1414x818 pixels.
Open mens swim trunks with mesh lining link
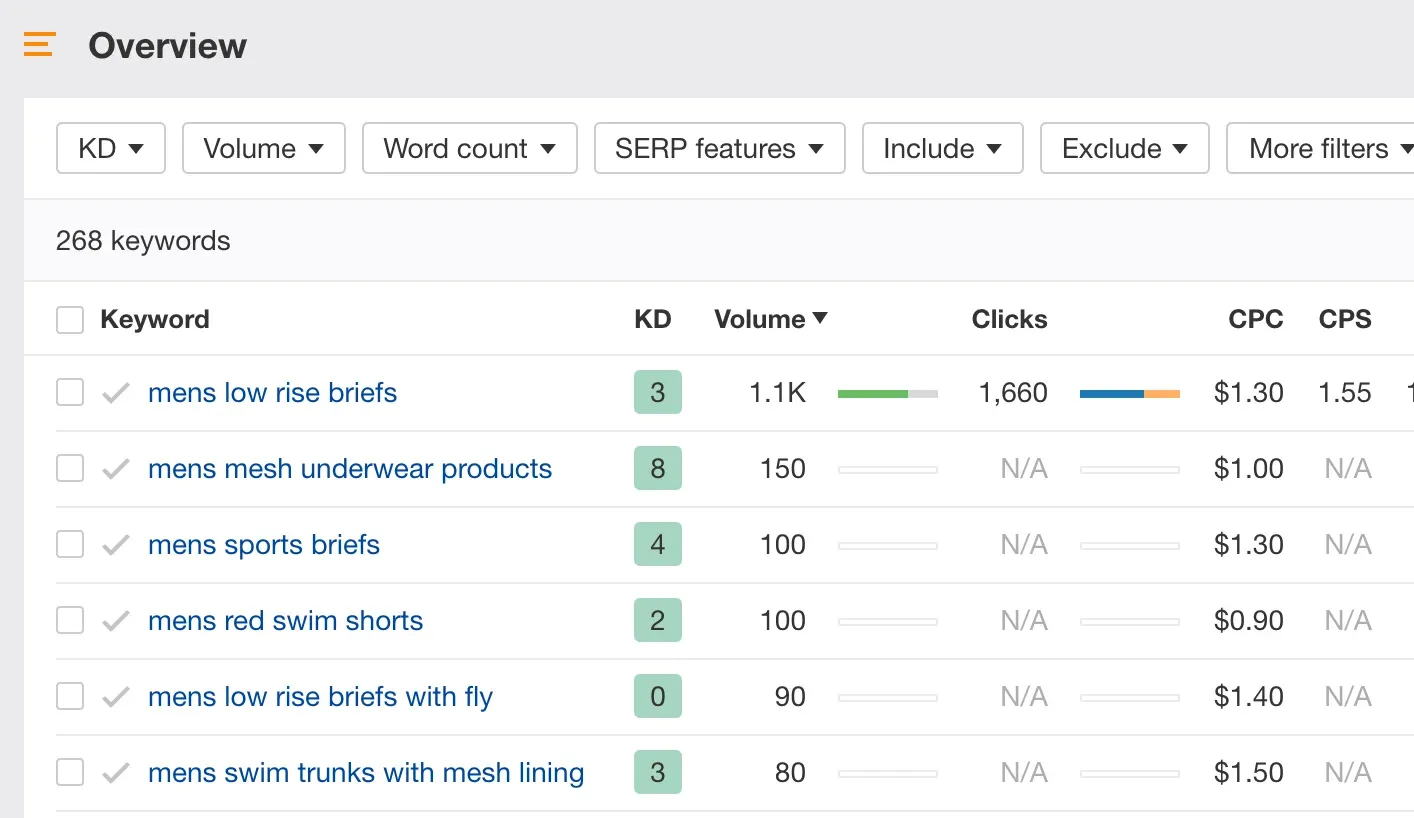tap(366, 773)
